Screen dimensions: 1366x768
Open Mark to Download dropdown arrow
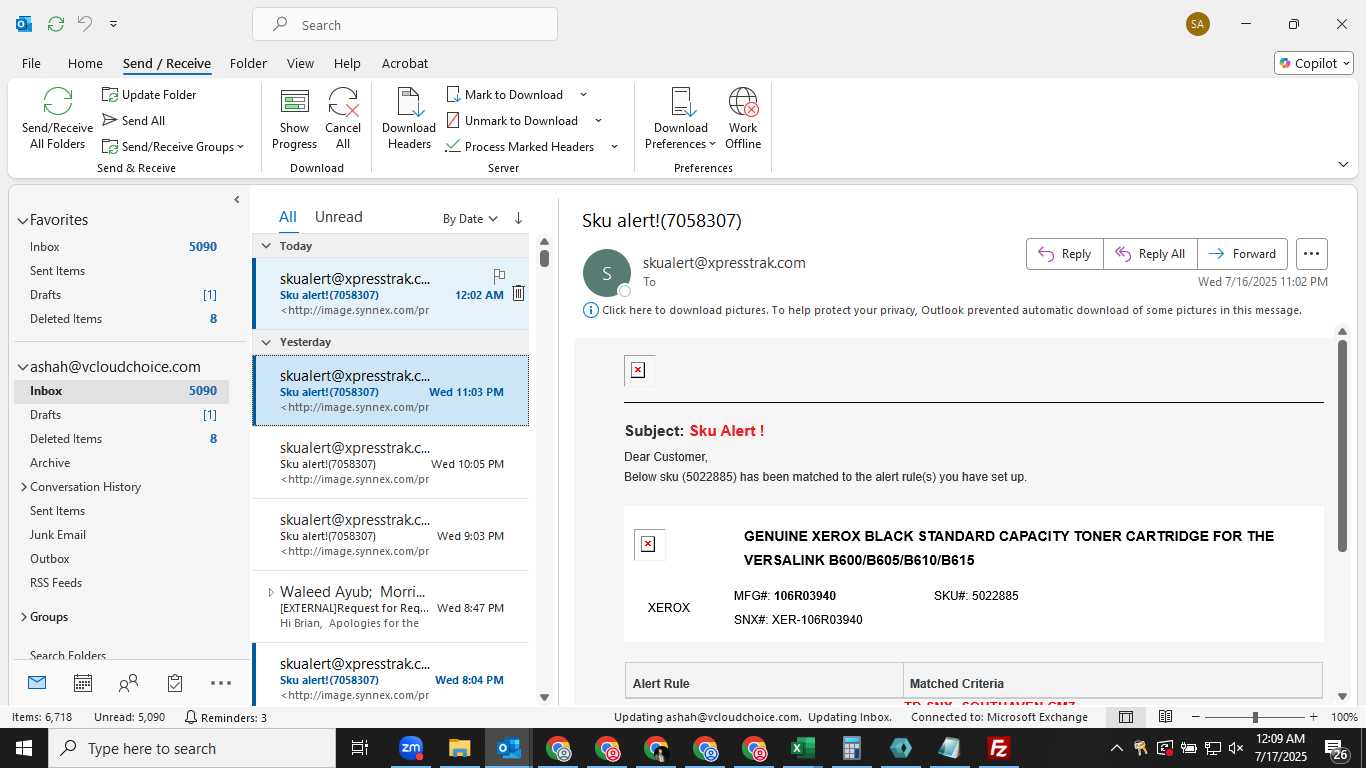[584, 95]
